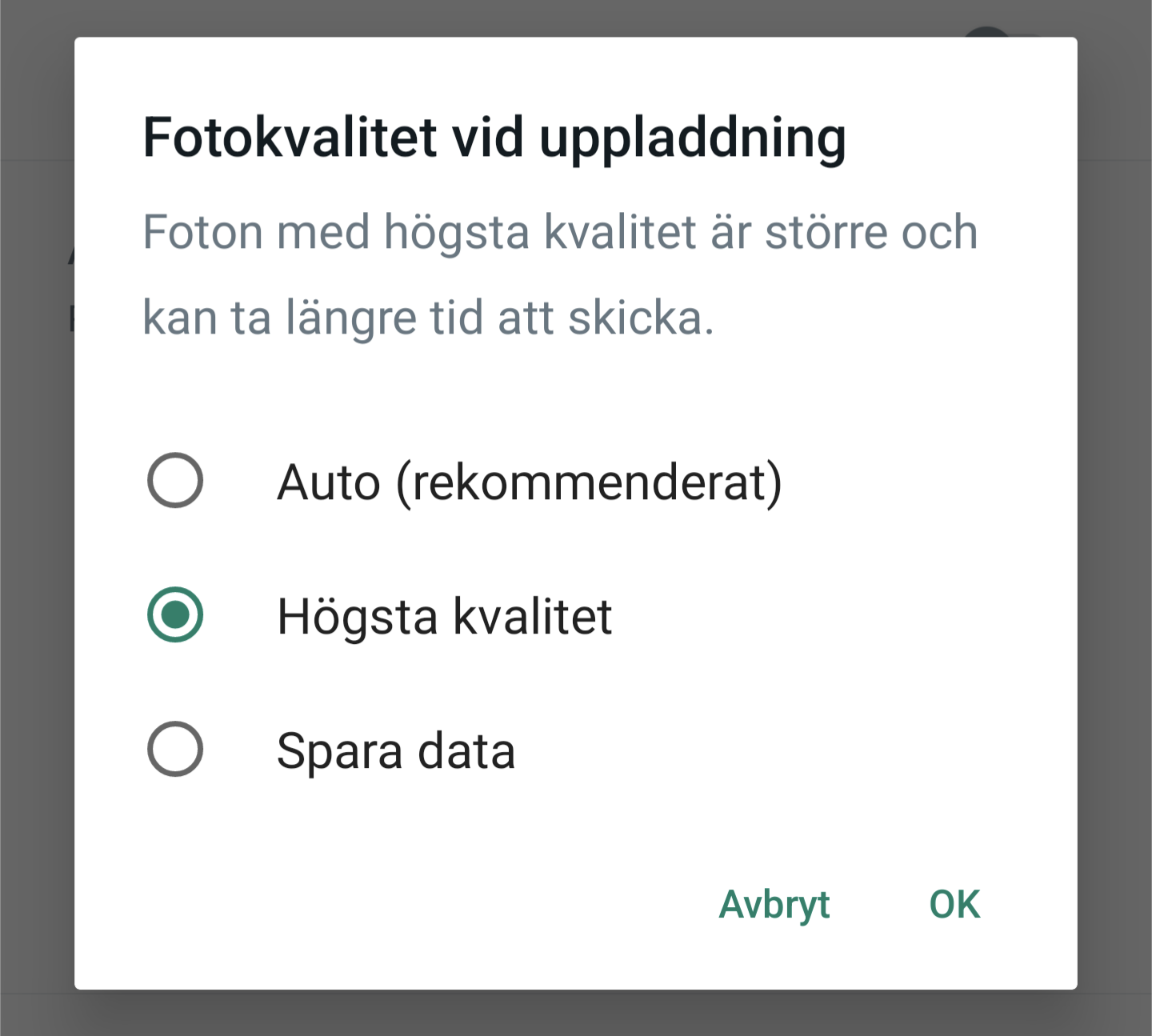Click description line "kan ta längre tid att skicka."
1152x1036 pixels.
(x=428, y=318)
